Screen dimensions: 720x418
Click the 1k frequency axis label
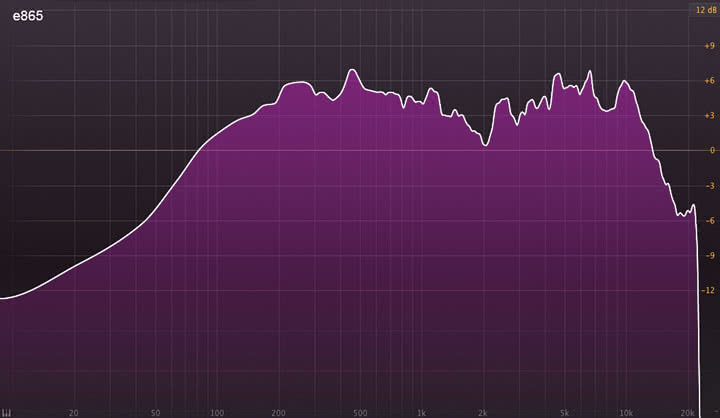point(421,413)
